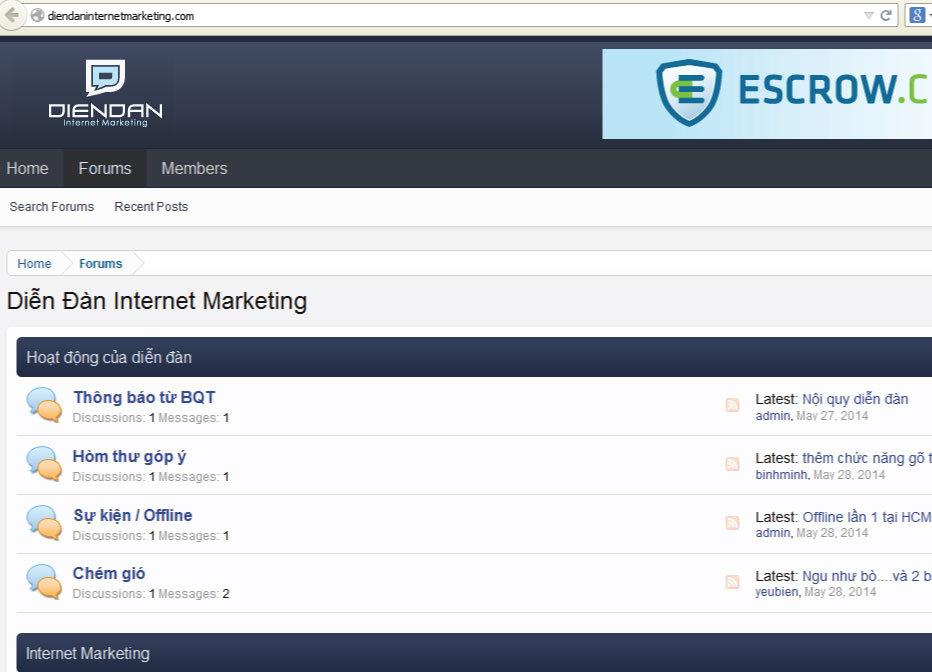Screen dimensions: 932x672
Task: Click the Home breadcrumb link
Action: click(34, 263)
